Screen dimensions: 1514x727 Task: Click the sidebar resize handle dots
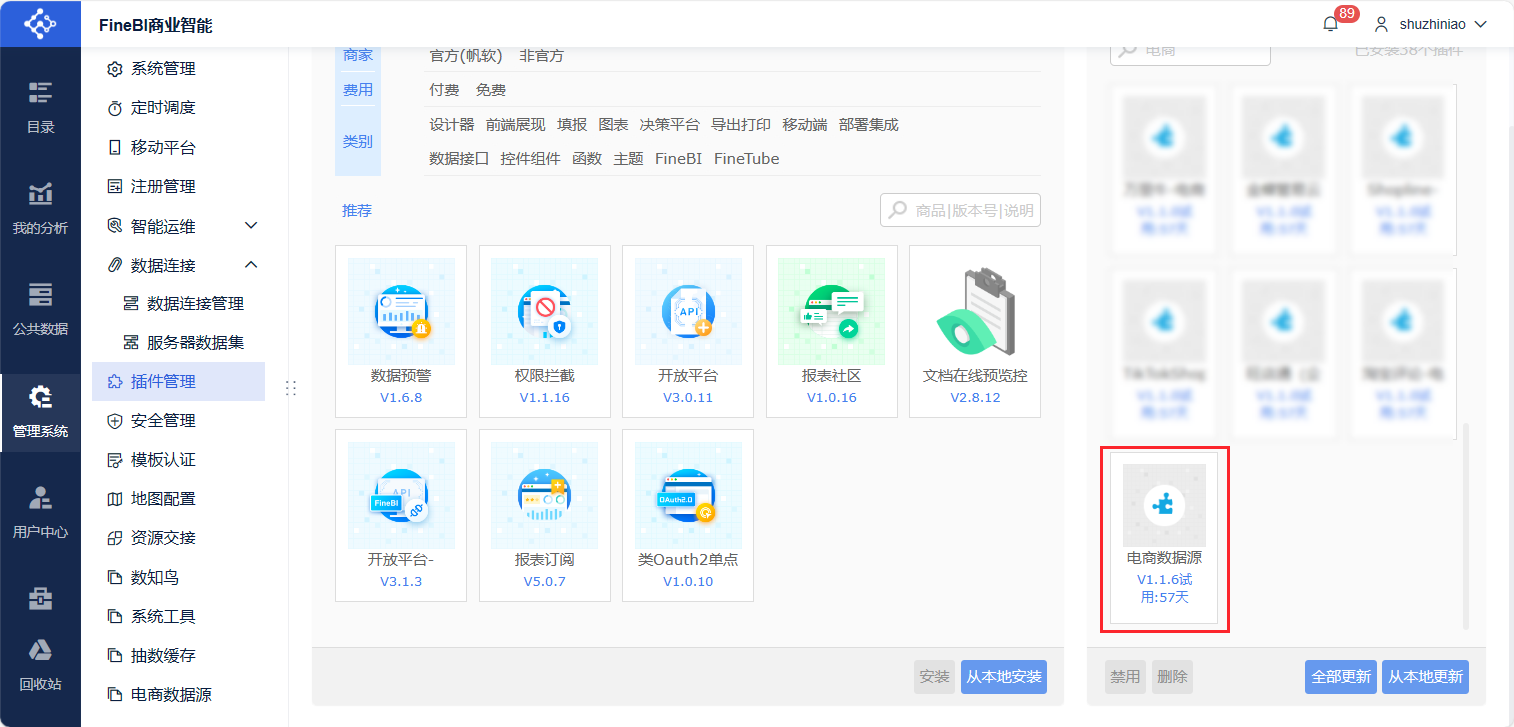tap(291, 387)
